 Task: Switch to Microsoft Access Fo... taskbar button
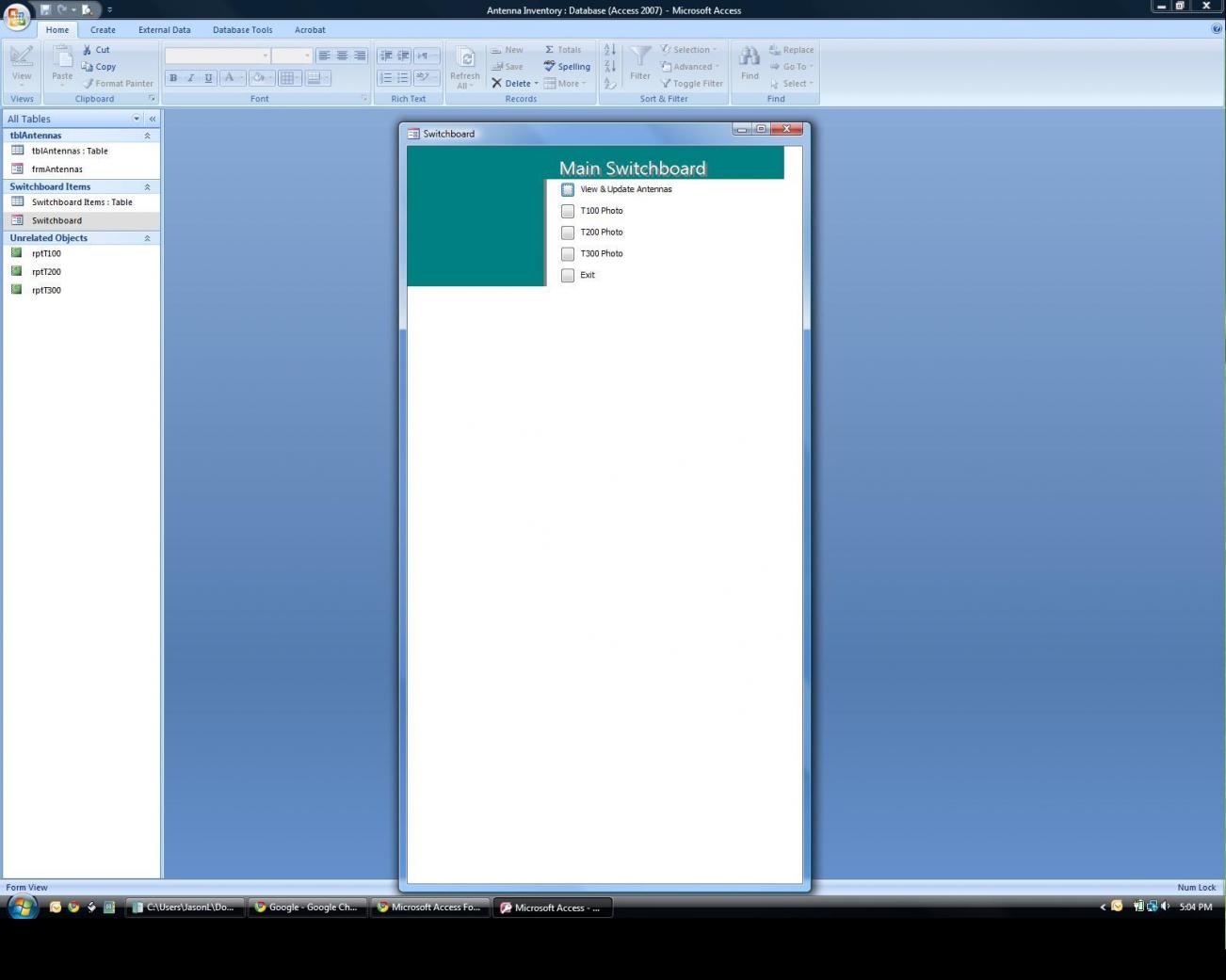click(429, 908)
